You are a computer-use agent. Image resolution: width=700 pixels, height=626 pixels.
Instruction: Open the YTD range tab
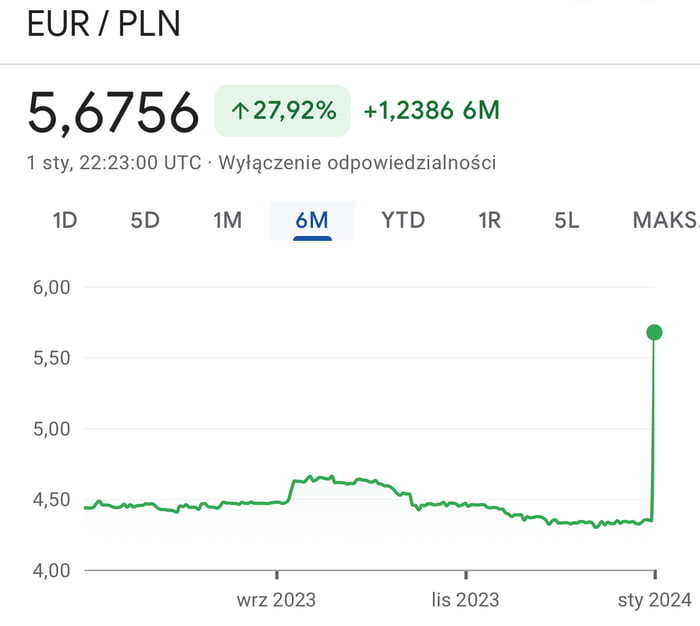(x=403, y=220)
